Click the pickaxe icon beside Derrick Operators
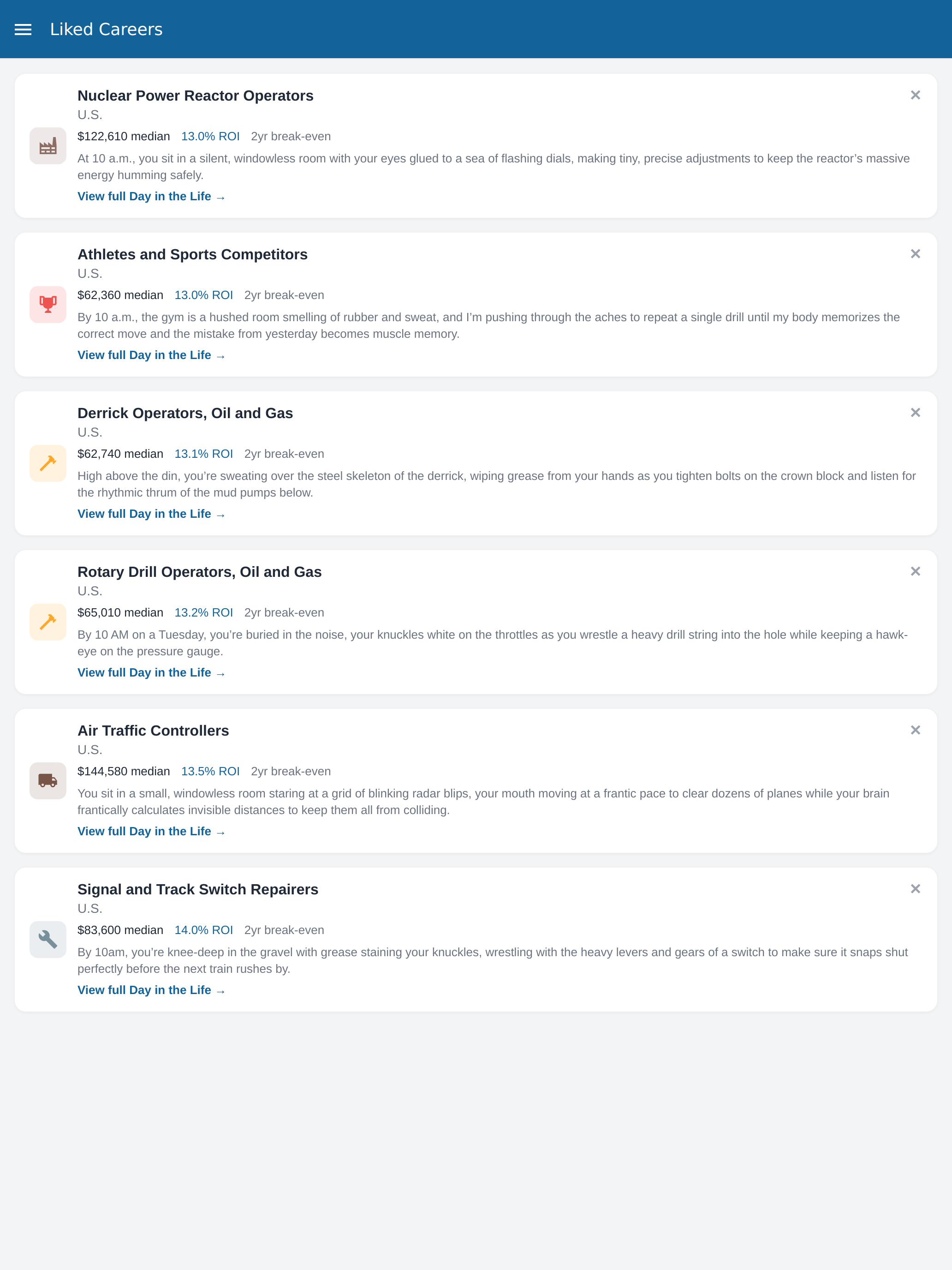The width and height of the screenshot is (952, 1270). pos(48,463)
